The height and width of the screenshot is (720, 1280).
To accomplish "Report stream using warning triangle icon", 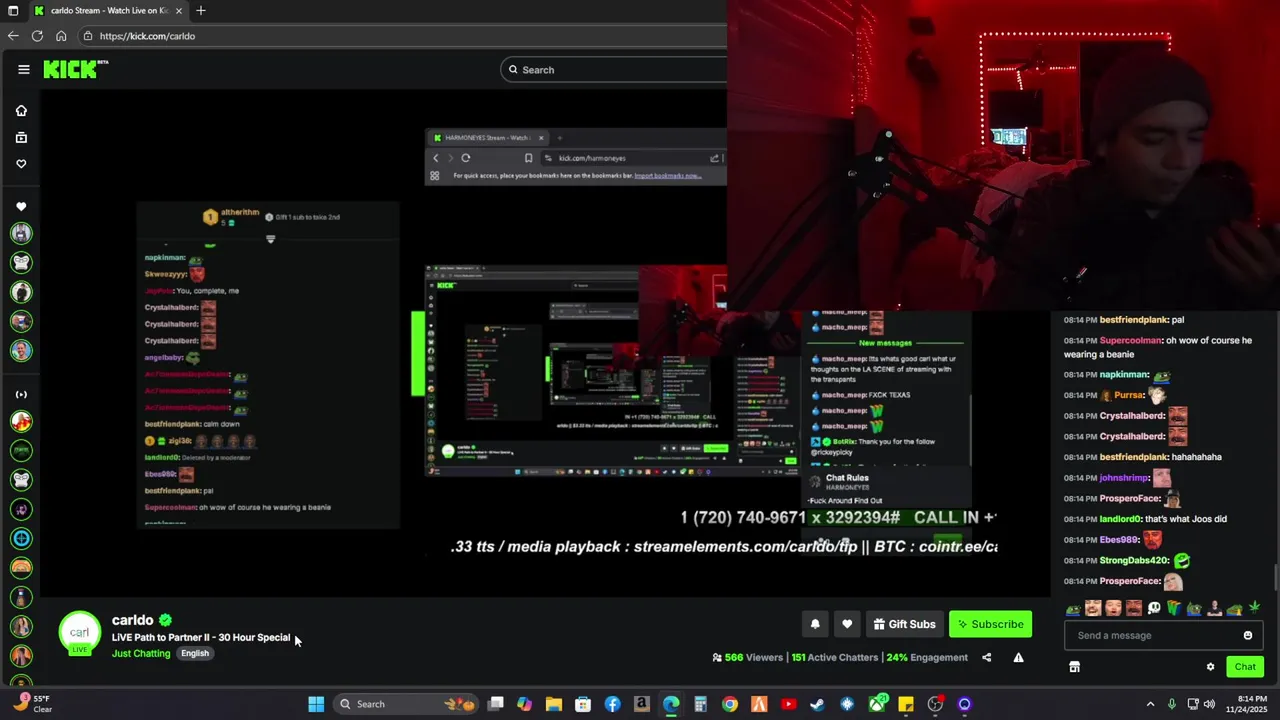I will pos(1018,657).
